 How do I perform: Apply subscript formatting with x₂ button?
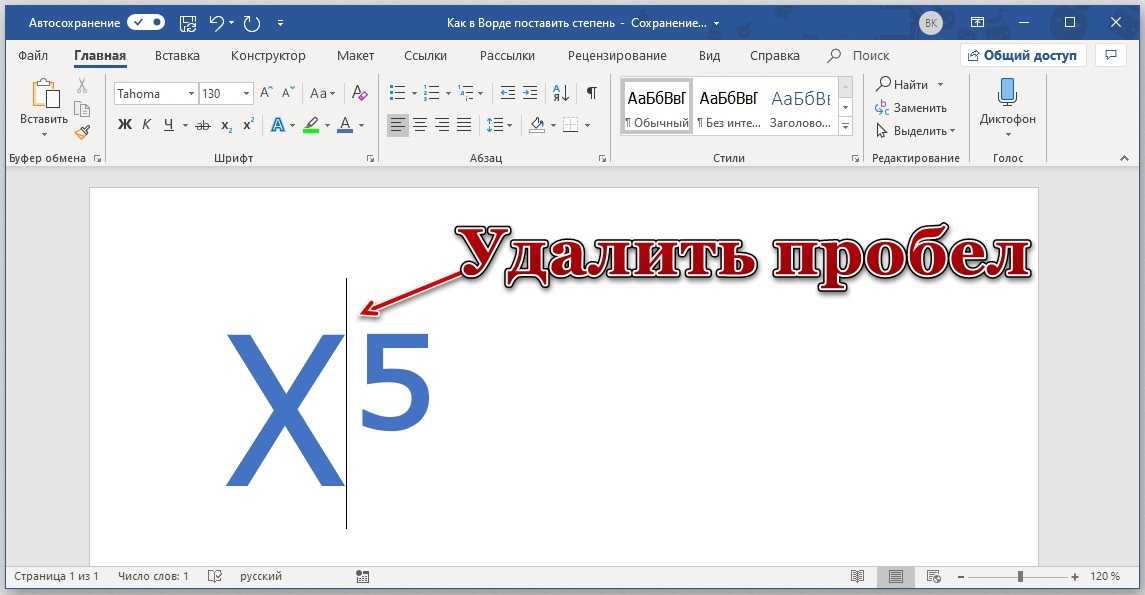tap(226, 125)
